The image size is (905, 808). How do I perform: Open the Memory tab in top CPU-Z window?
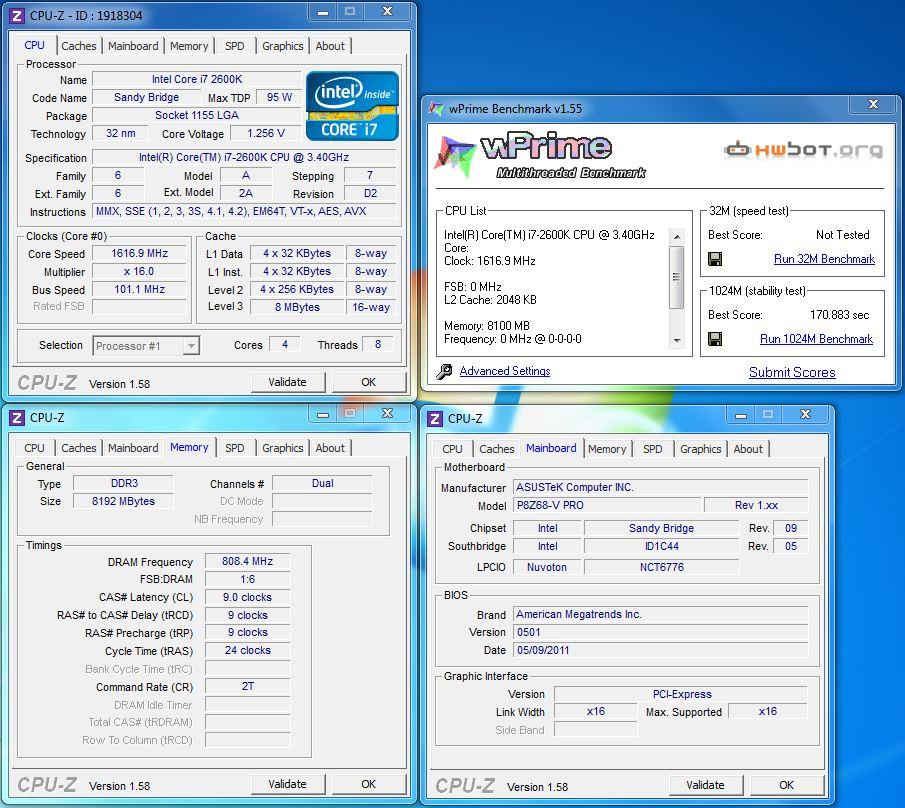[x=189, y=46]
